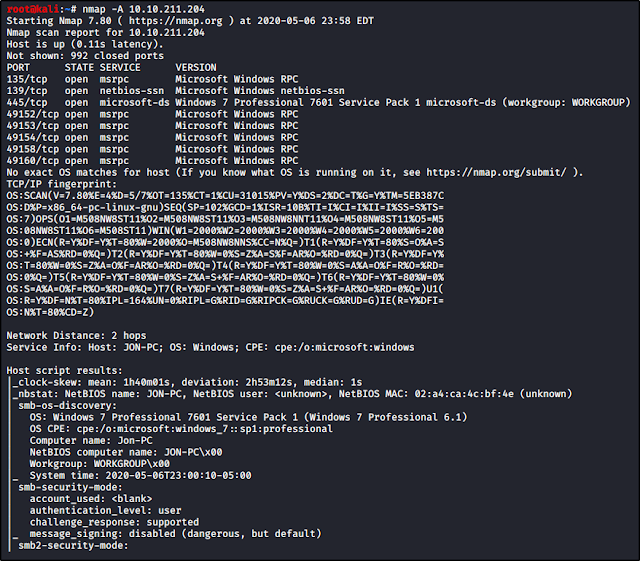Click the Computer name: Jon-PC line
Viewport: 640px width, 561px height.
click(91, 441)
